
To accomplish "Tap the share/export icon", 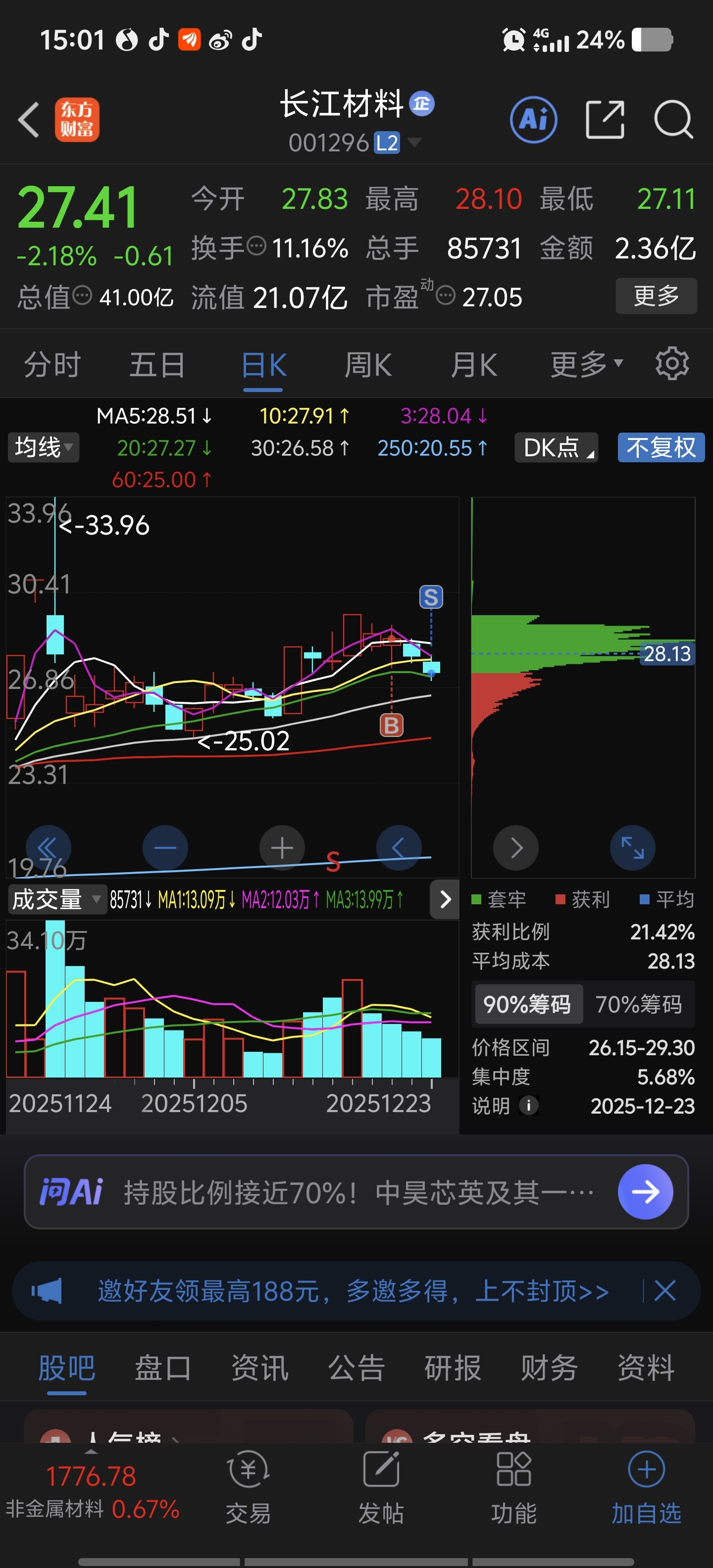I will point(605,119).
